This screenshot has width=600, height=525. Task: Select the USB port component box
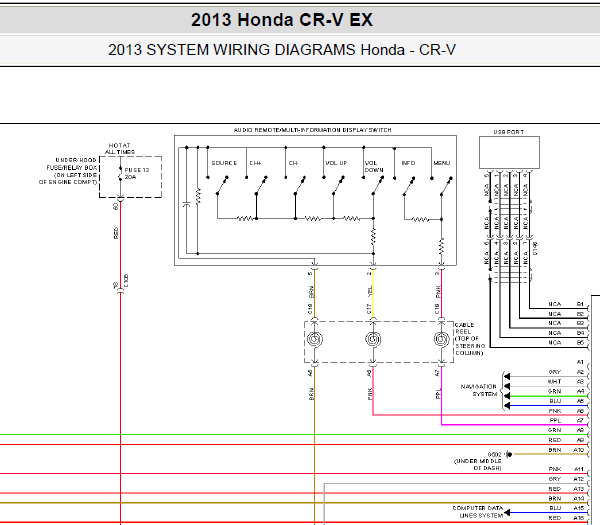509,152
